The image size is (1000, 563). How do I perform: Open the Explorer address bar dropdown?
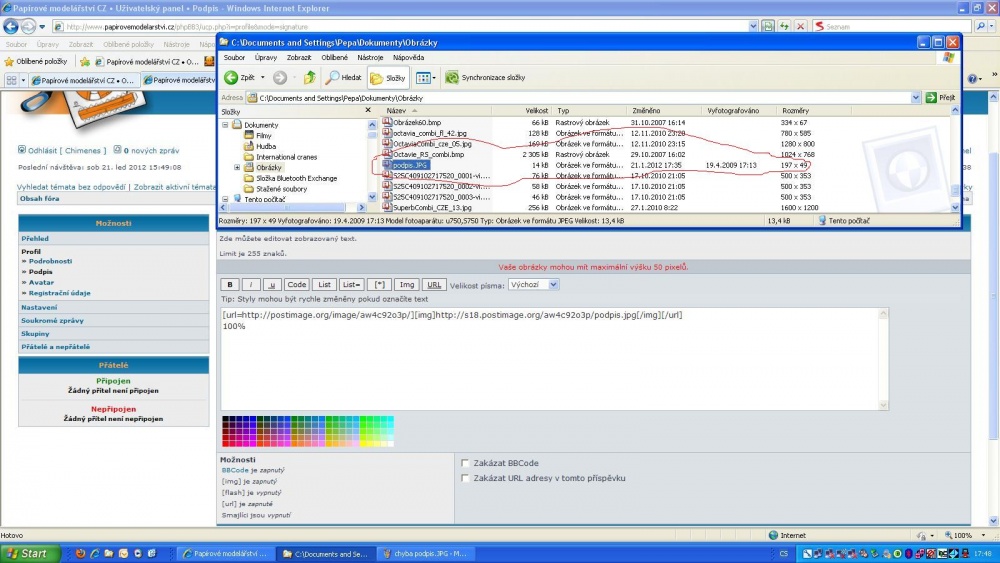tap(916, 98)
